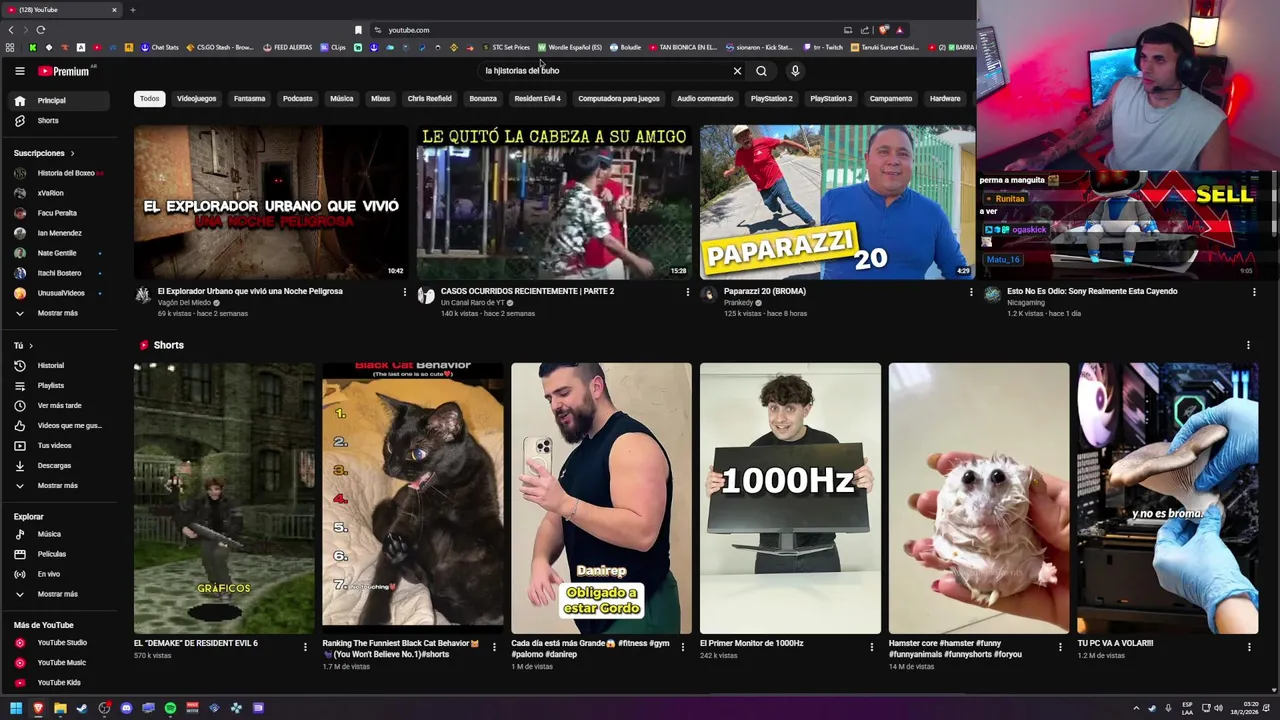Start voice search with the microphone icon

[x=795, y=71]
